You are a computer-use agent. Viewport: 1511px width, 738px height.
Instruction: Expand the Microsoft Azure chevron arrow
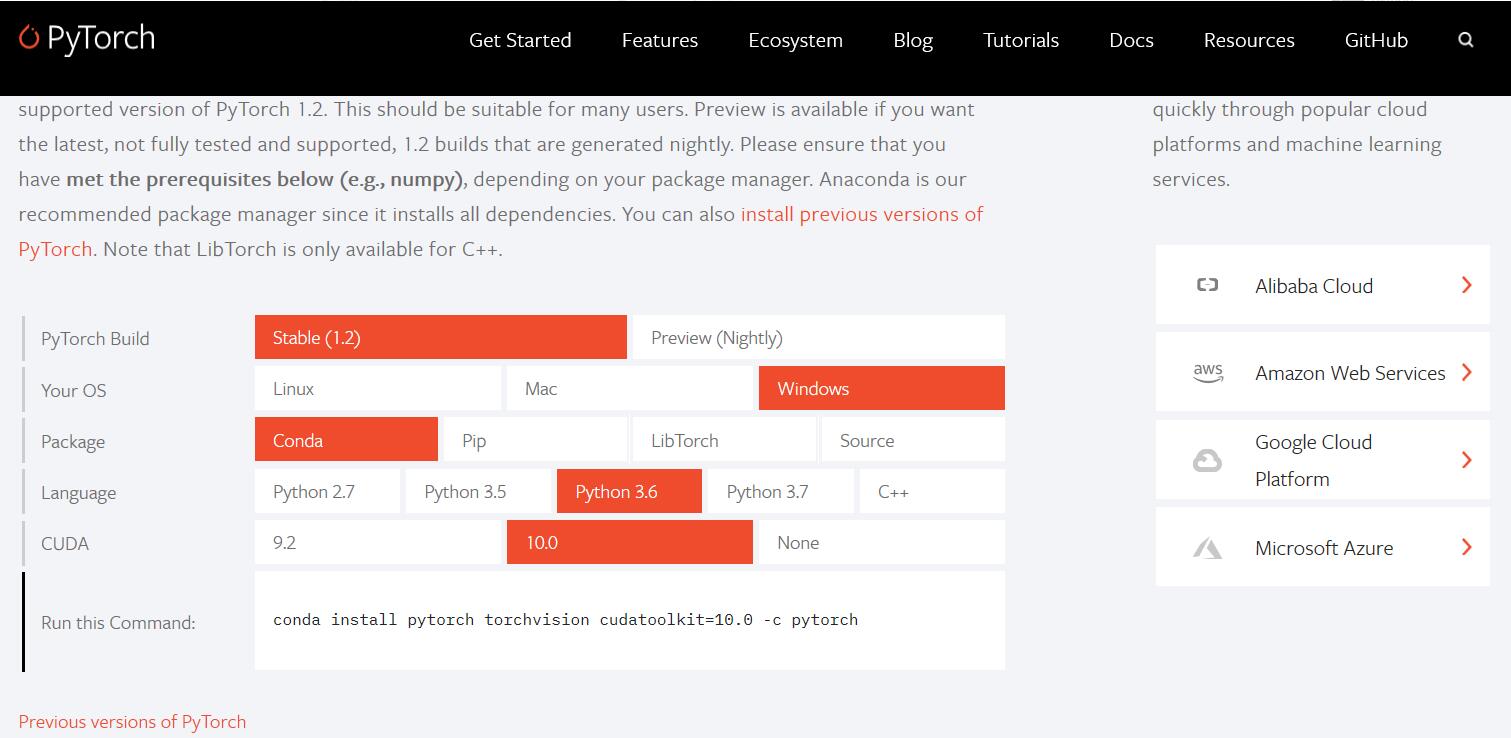[1466, 547]
